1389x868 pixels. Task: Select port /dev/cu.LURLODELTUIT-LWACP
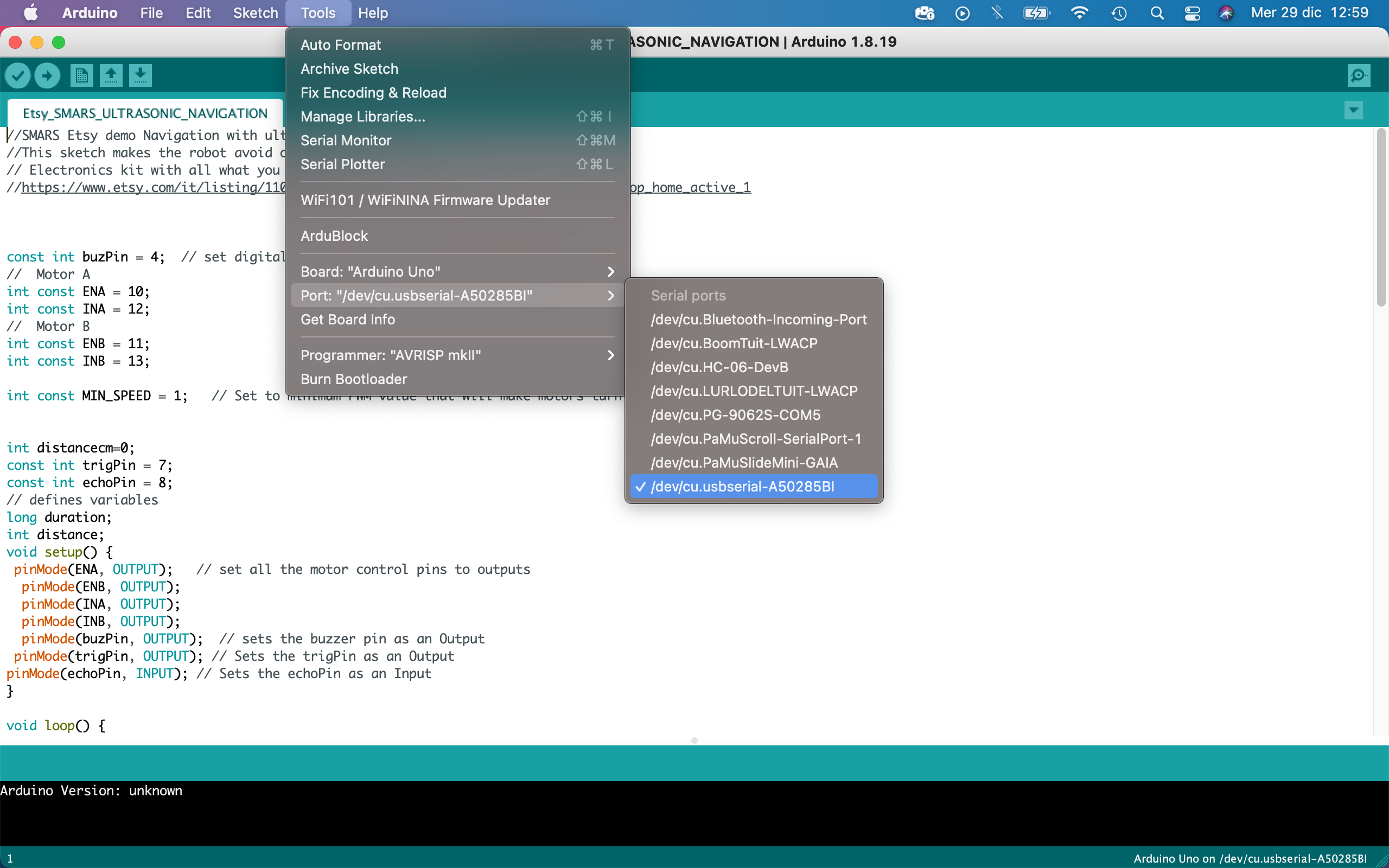pyautogui.click(x=754, y=391)
